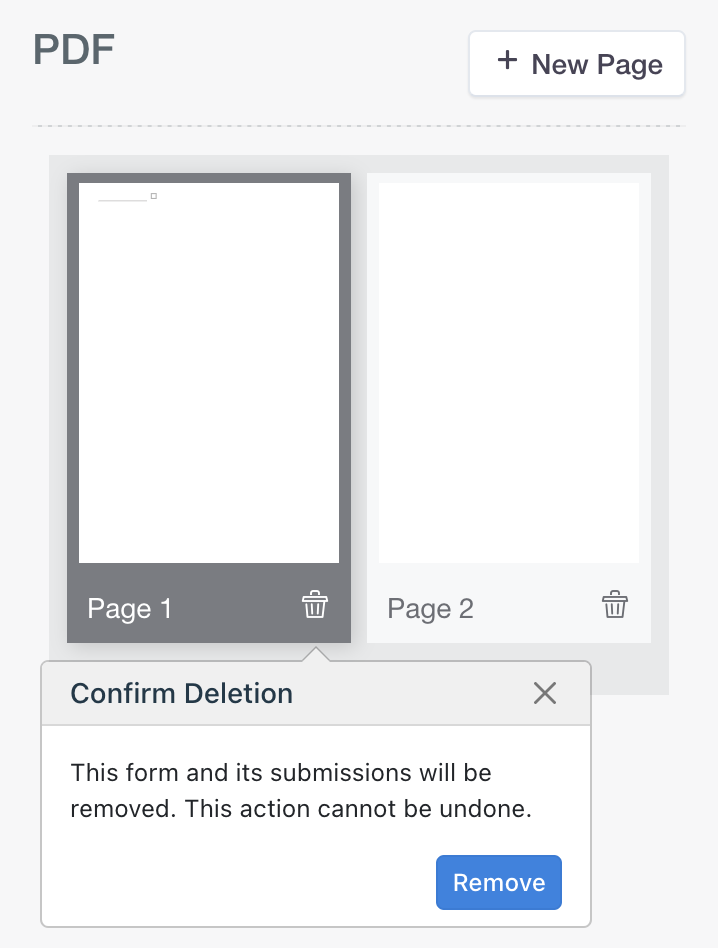Close the Confirm Deletion popover
The height and width of the screenshot is (948, 718).
tap(545, 693)
